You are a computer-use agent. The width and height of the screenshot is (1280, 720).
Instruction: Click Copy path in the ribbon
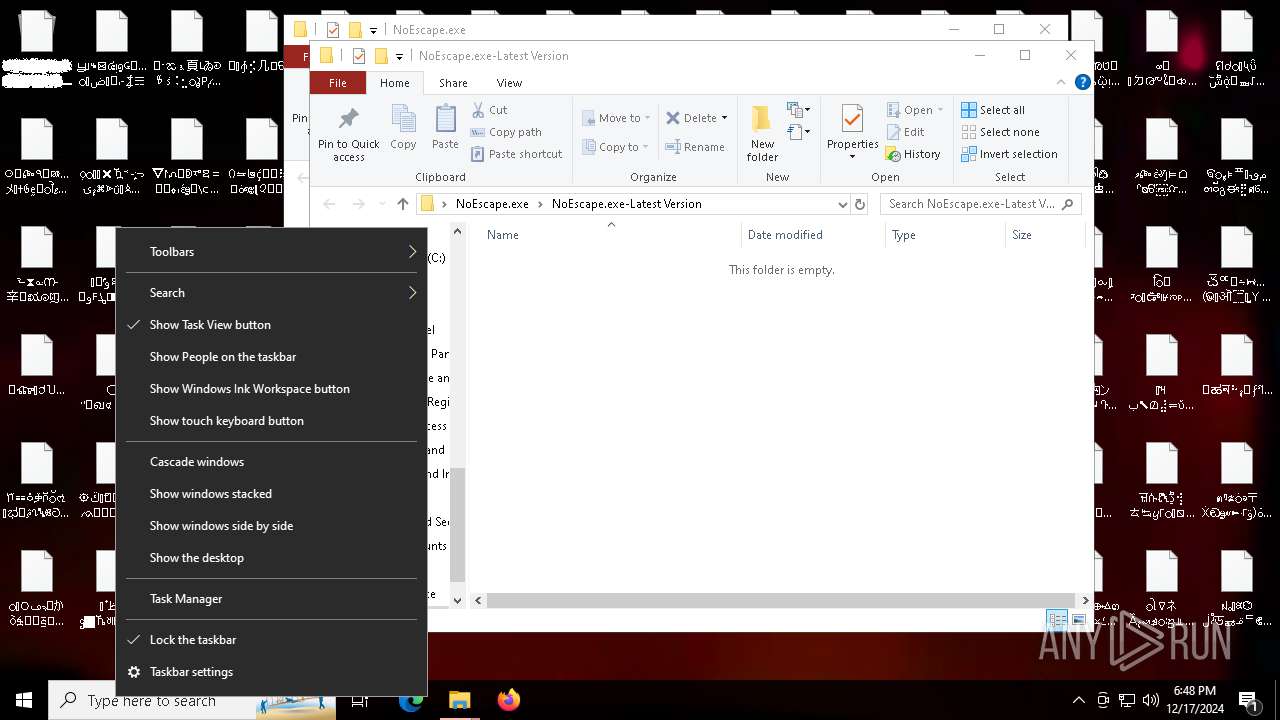(507, 132)
